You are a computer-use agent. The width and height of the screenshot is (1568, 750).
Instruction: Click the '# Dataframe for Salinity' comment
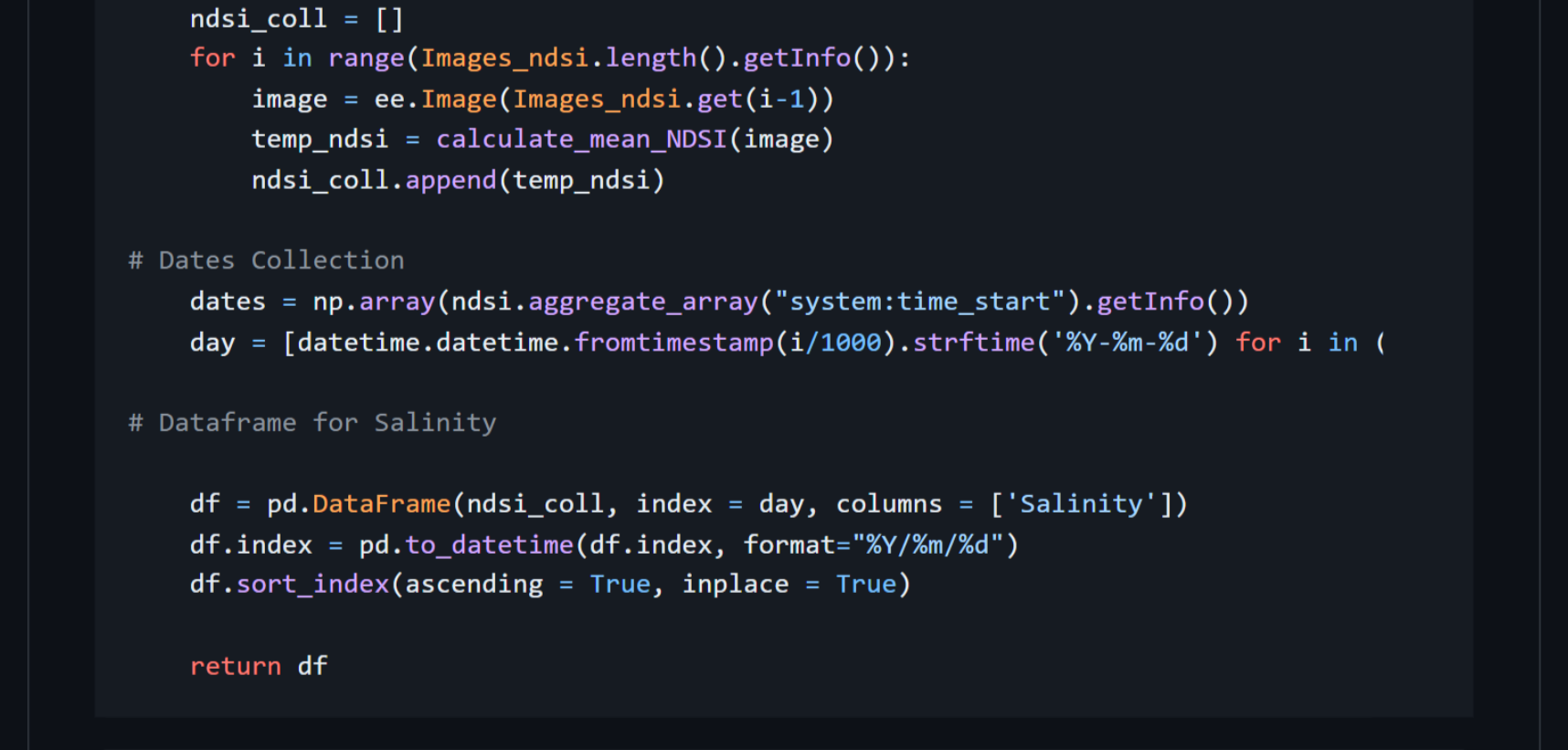tap(313, 423)
